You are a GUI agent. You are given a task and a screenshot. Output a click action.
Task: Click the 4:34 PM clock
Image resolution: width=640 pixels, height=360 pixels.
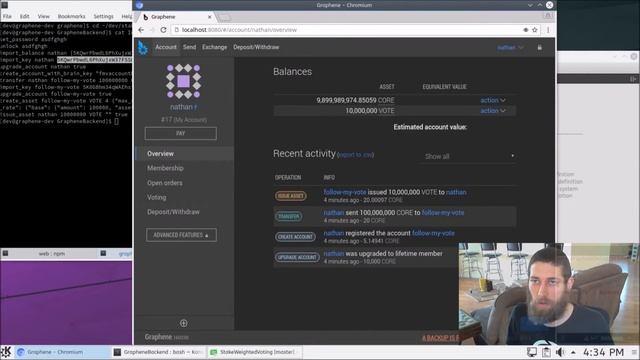[x=603, y=352]
